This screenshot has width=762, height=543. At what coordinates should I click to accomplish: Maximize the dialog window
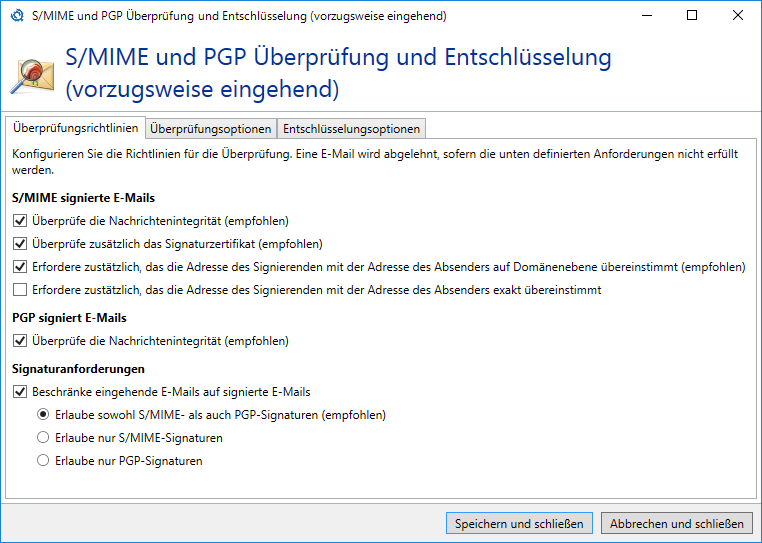pos(692,16)
